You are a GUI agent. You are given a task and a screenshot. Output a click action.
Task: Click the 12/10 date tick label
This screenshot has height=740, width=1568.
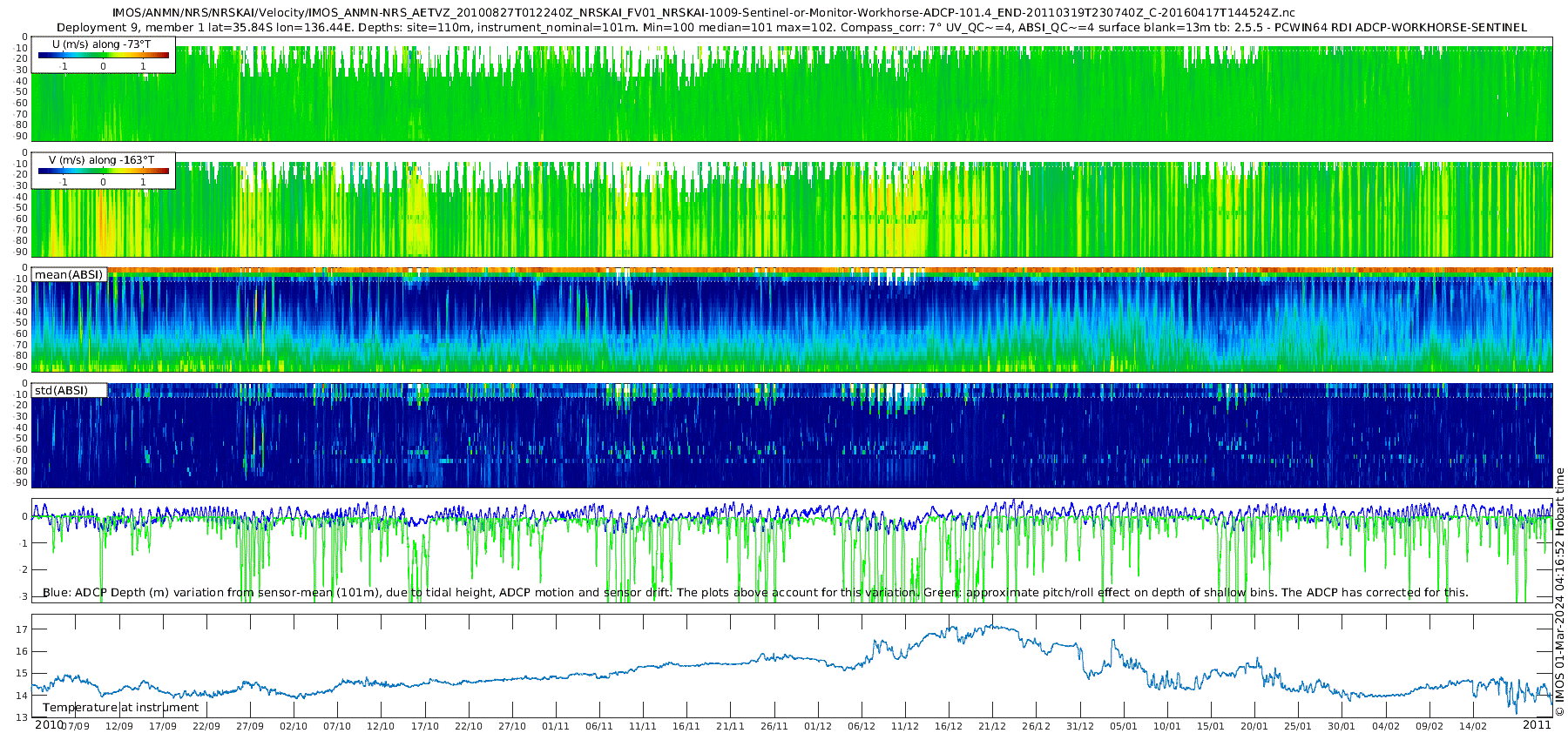coord(381,726)
